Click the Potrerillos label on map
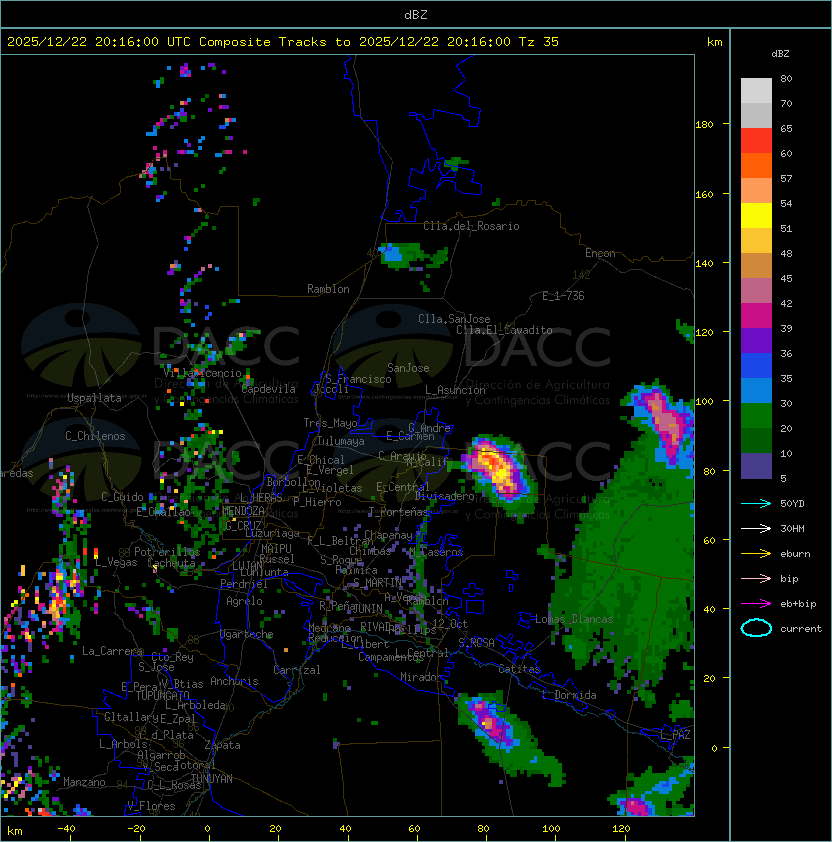832x842 pixels. (167, 552)
